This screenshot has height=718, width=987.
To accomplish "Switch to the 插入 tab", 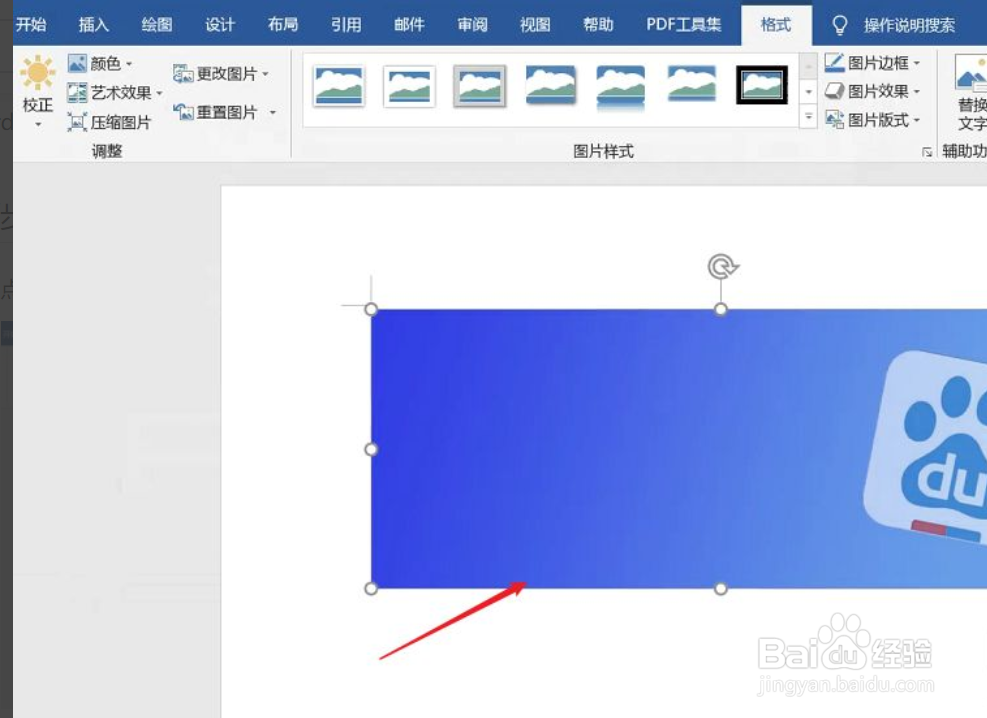I will pyautogui.click(x=94, y=25).
